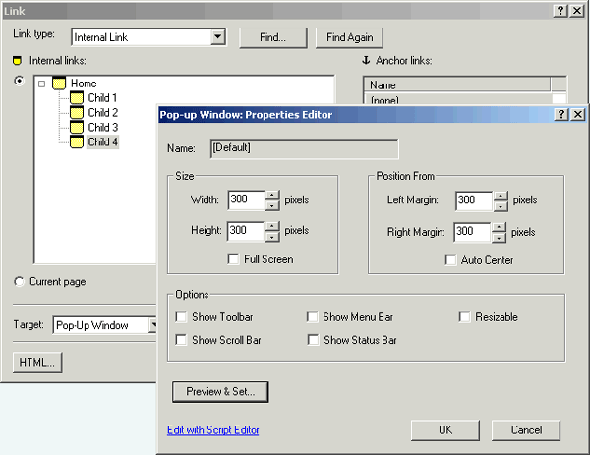Collapse the Home tree node

click(41, 84)
